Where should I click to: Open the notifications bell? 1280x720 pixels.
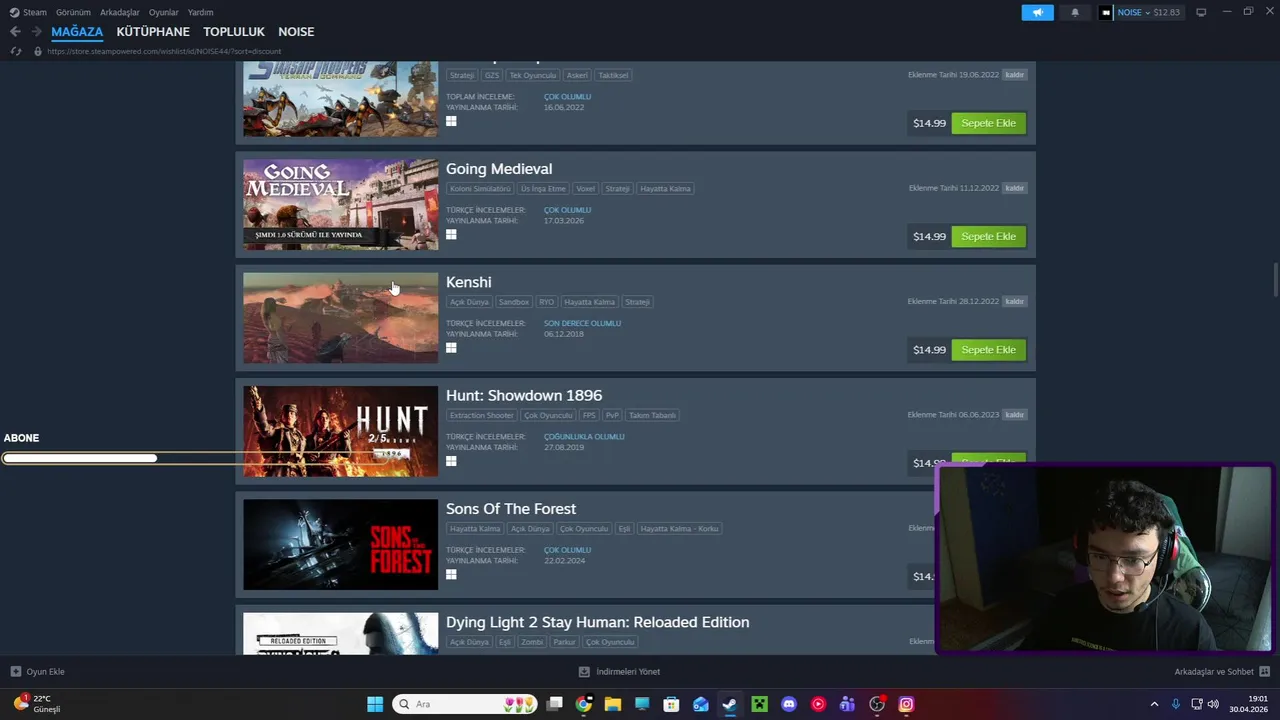(1075, 12)
